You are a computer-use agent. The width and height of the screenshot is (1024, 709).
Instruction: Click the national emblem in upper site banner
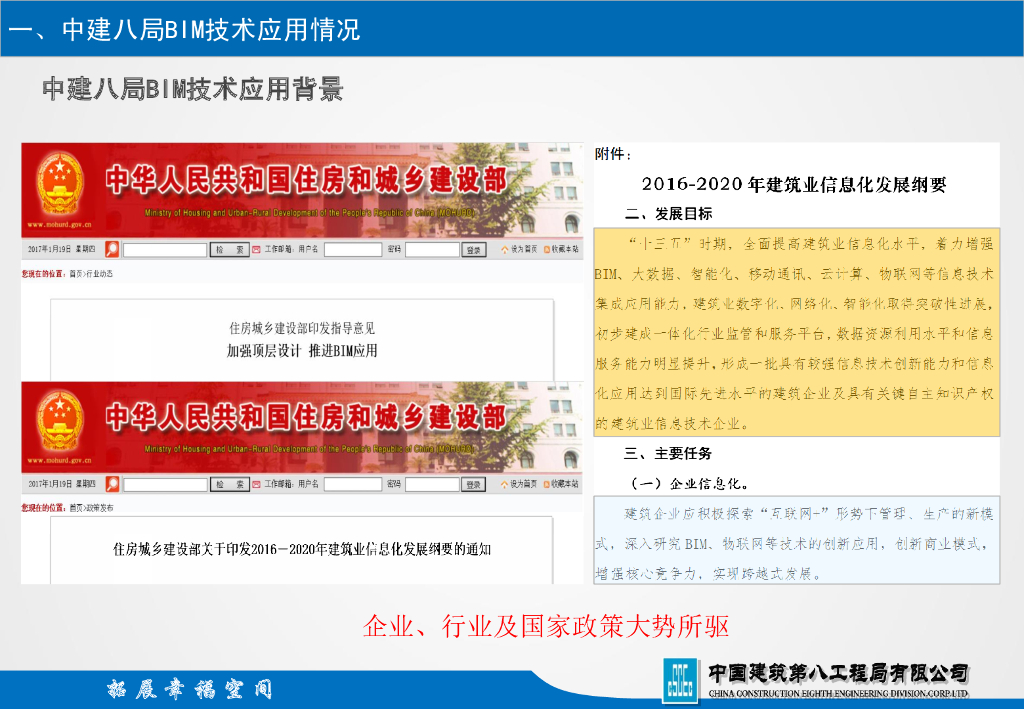[60, 183]
